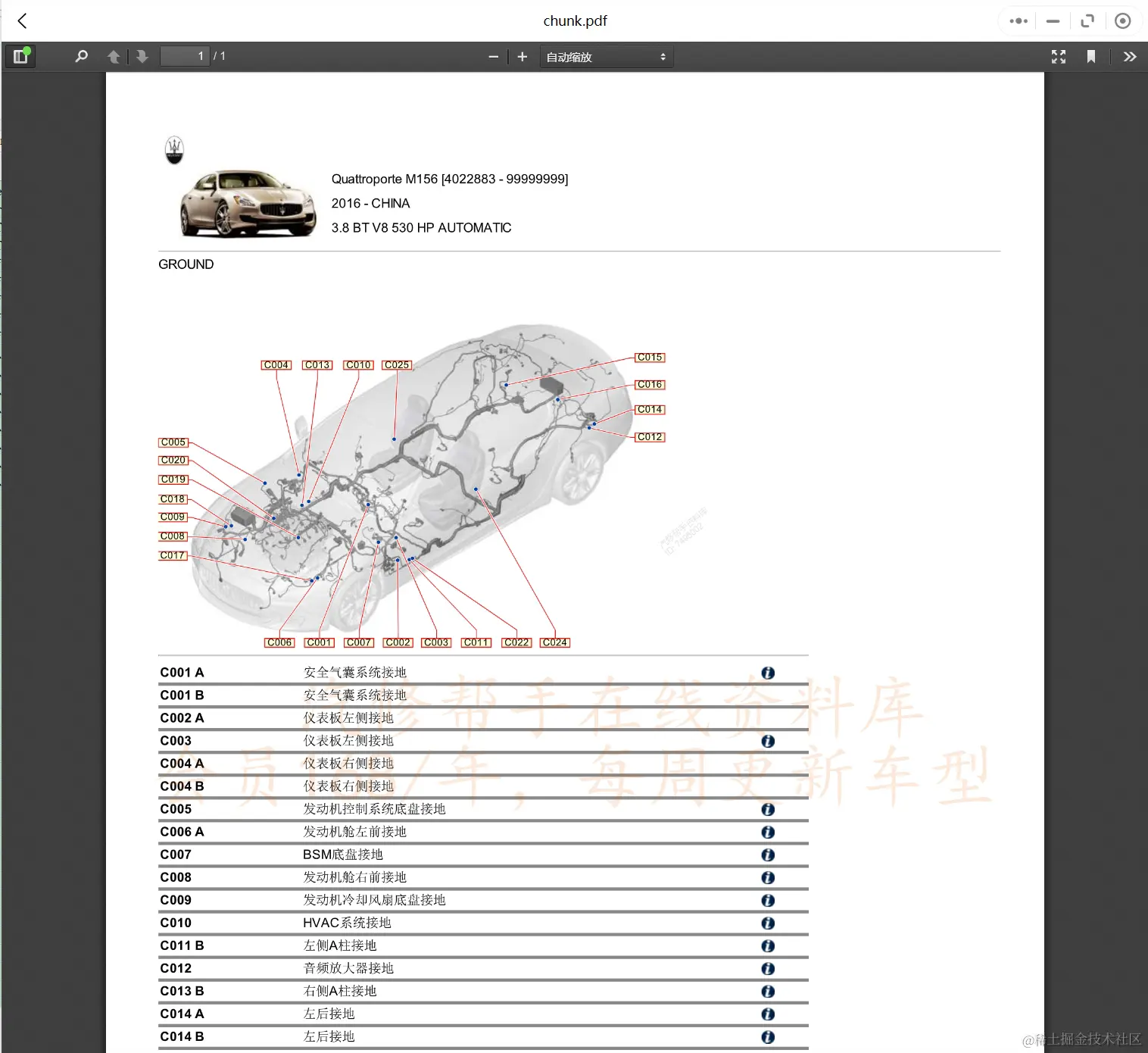Select the text '音频放大器接地'
The width and height of the screenshot is (1148, 1053).
[x=348, y=968]
